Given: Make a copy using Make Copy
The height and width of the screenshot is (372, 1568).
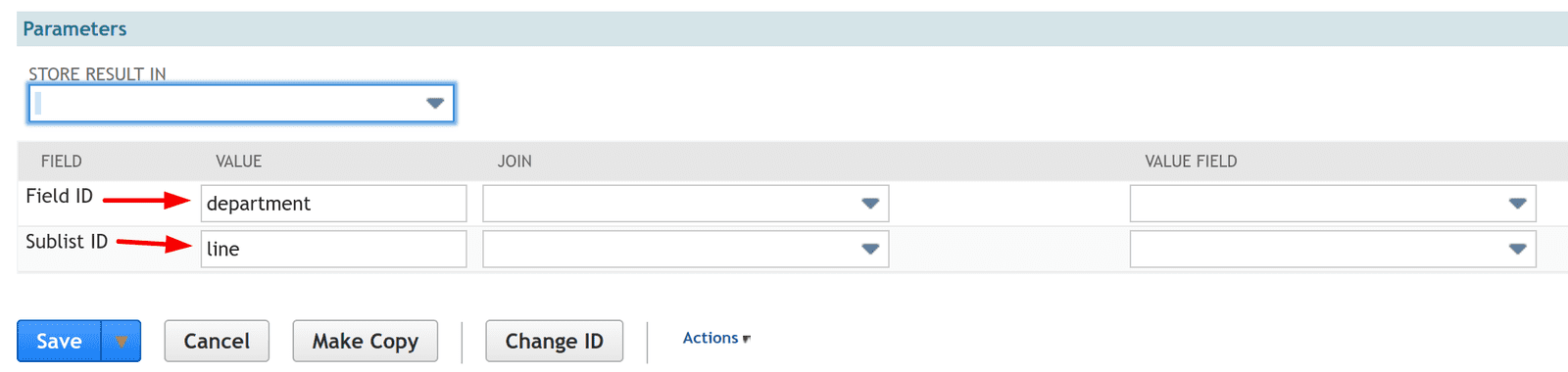Looking at the screenshot, I should [x=366, y=341].
